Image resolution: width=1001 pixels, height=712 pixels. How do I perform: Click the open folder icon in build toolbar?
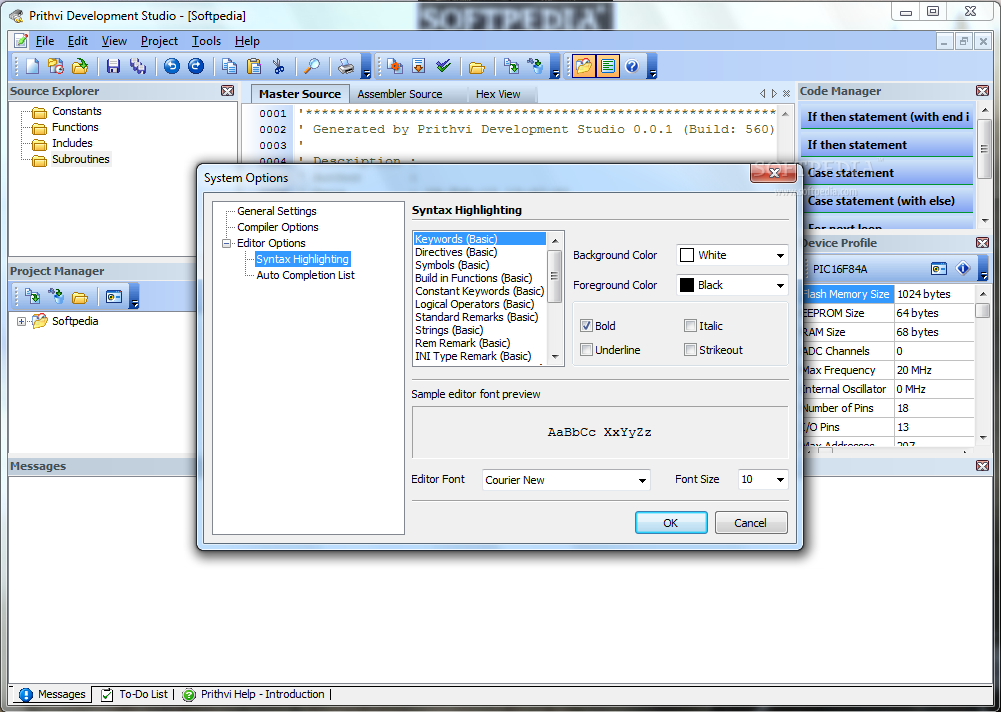click(477, 66)
